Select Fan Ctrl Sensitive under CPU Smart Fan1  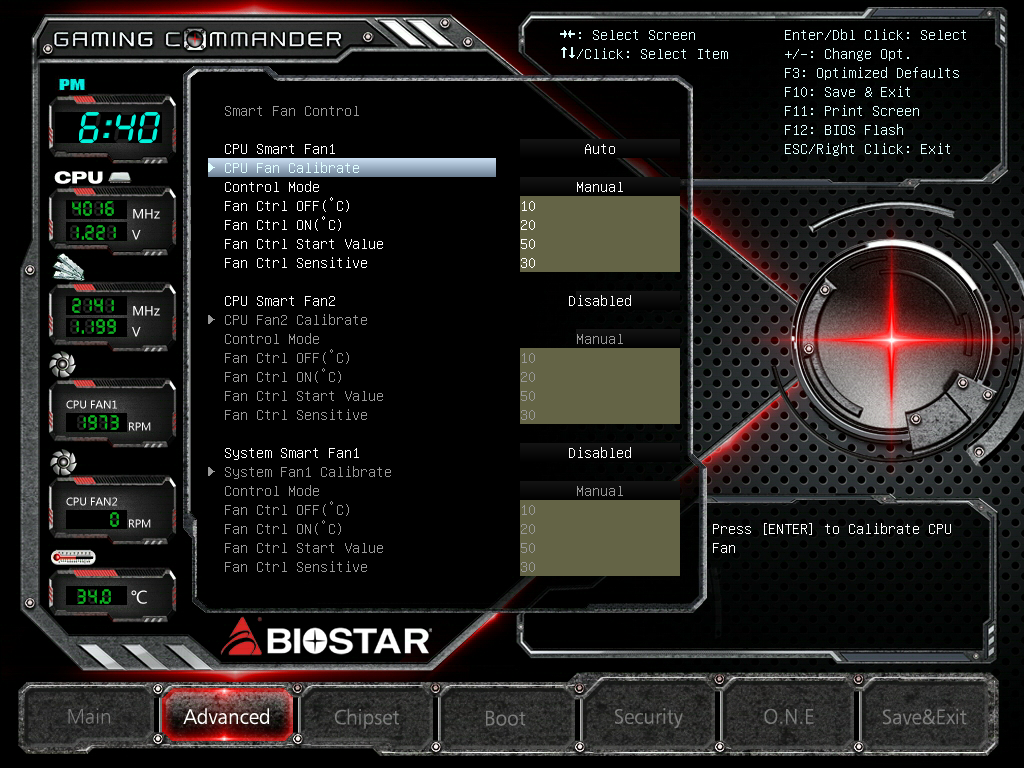pos(295,263)
